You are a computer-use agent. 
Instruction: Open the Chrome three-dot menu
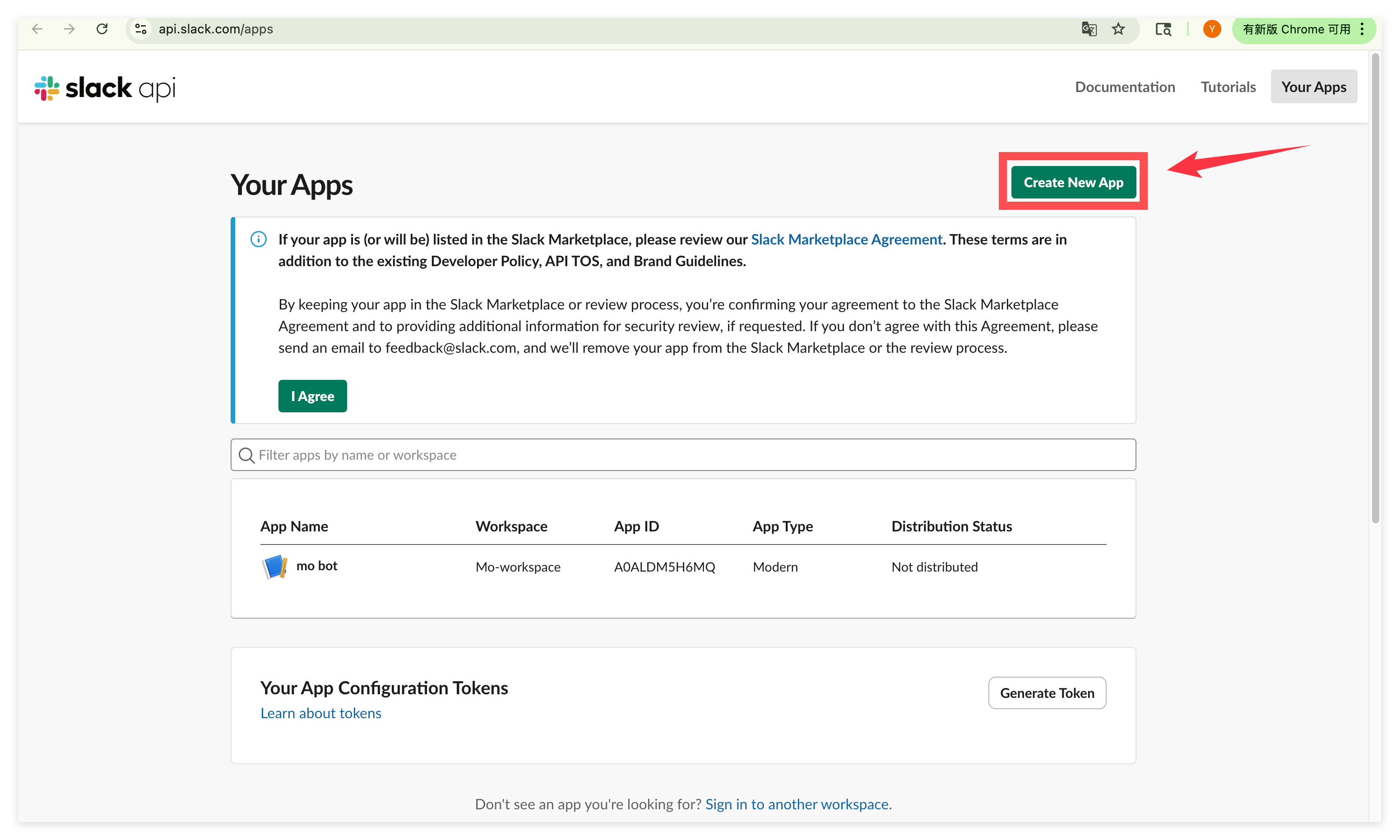[1363, 29]
